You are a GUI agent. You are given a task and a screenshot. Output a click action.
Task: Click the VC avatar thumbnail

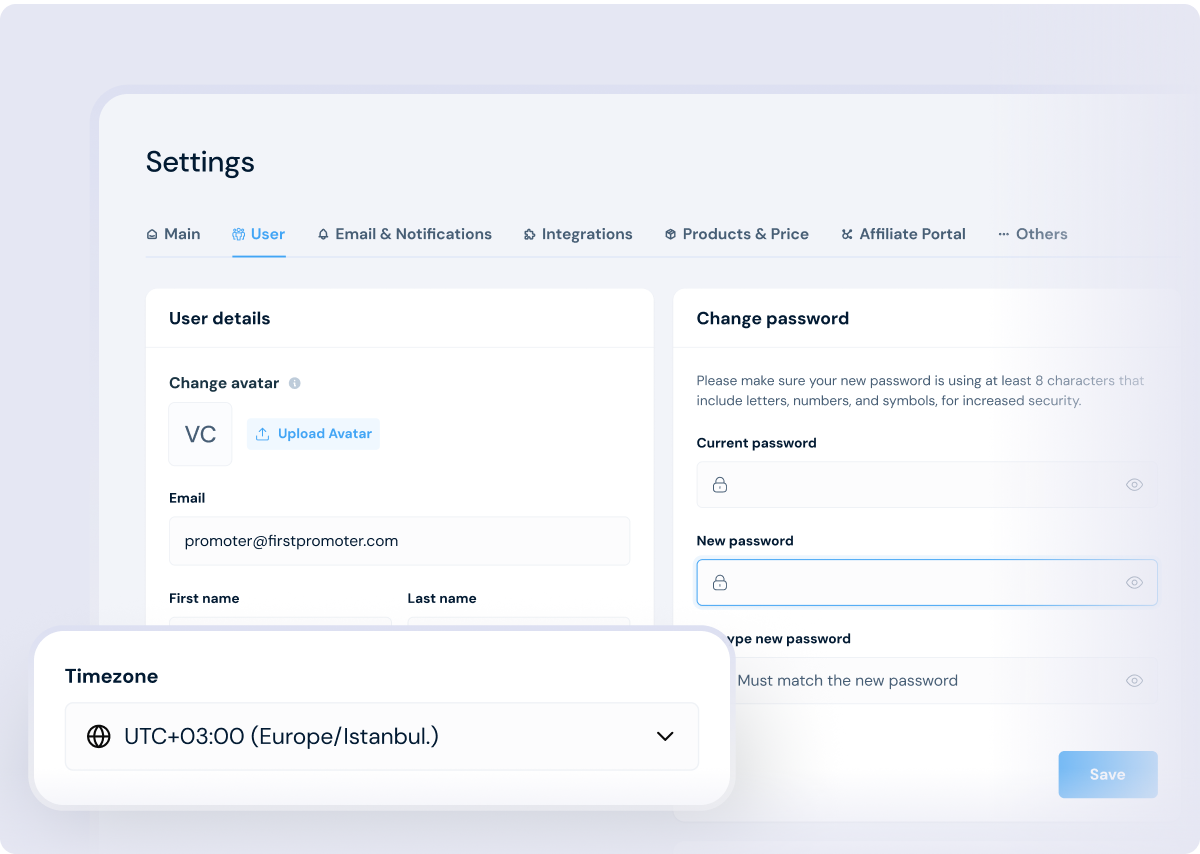200,434
